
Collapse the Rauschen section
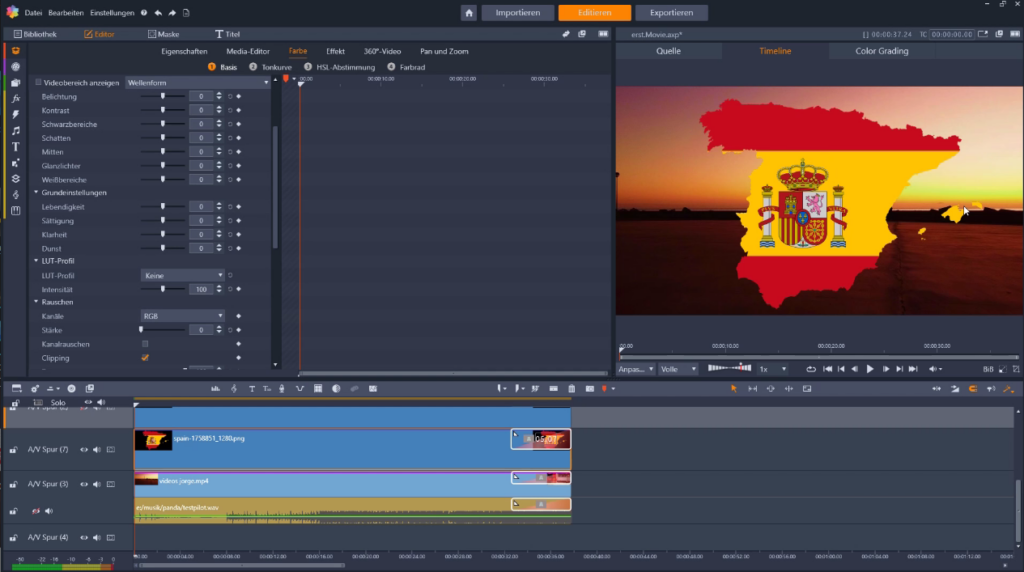pyautogui.click(x=37, y=302)
